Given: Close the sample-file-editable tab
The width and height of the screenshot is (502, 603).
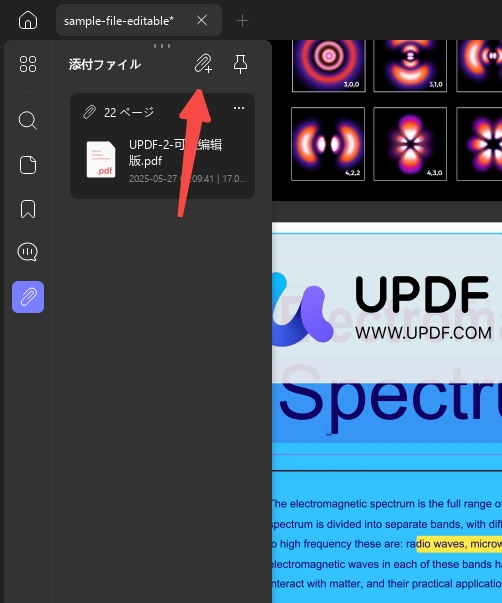Looking at the screenshot, I should 202,20.
